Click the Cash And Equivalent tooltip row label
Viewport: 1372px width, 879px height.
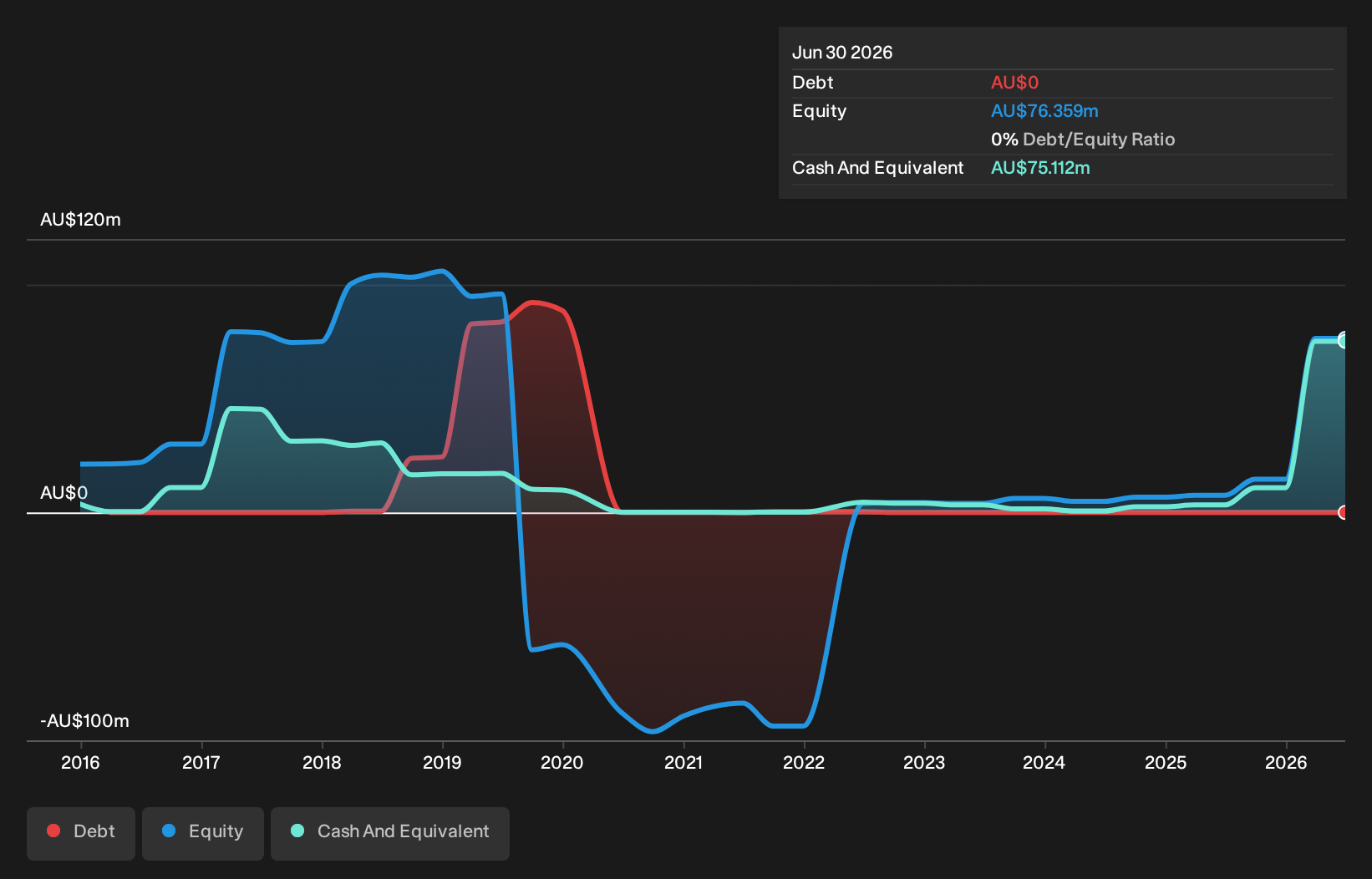point(877,168)
